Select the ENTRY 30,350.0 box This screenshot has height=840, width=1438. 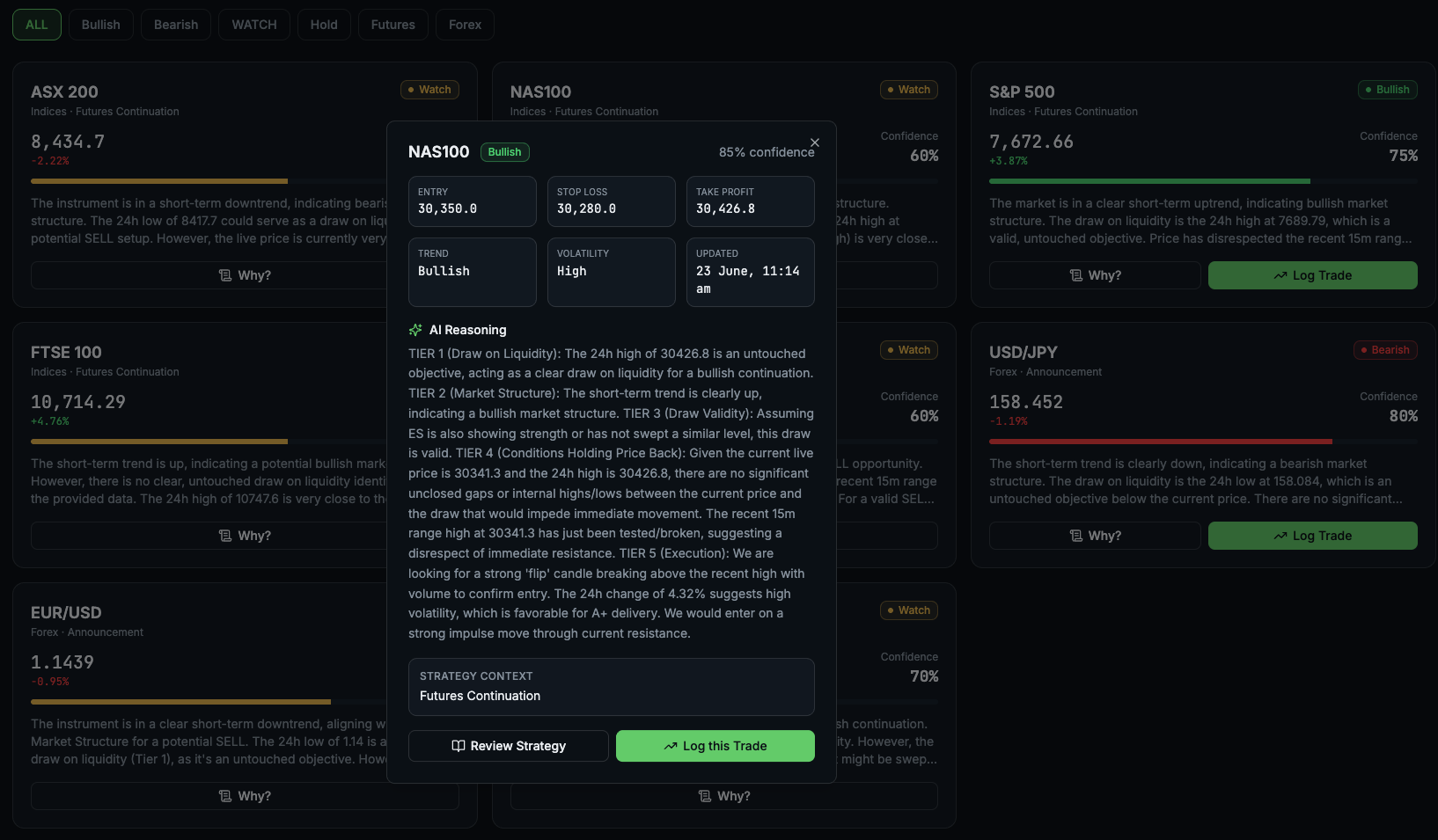473,201
